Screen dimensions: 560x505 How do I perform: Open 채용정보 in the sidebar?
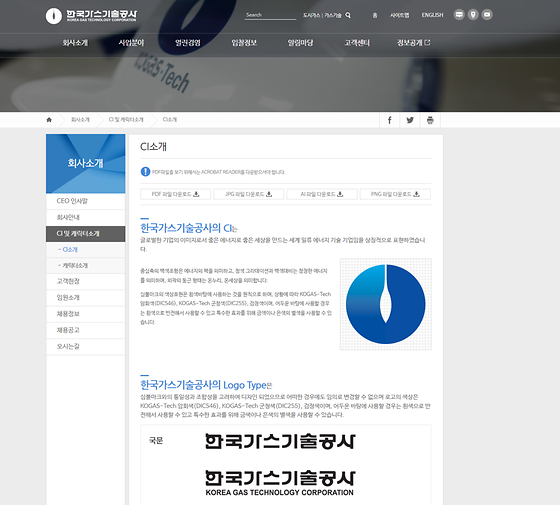86,314
